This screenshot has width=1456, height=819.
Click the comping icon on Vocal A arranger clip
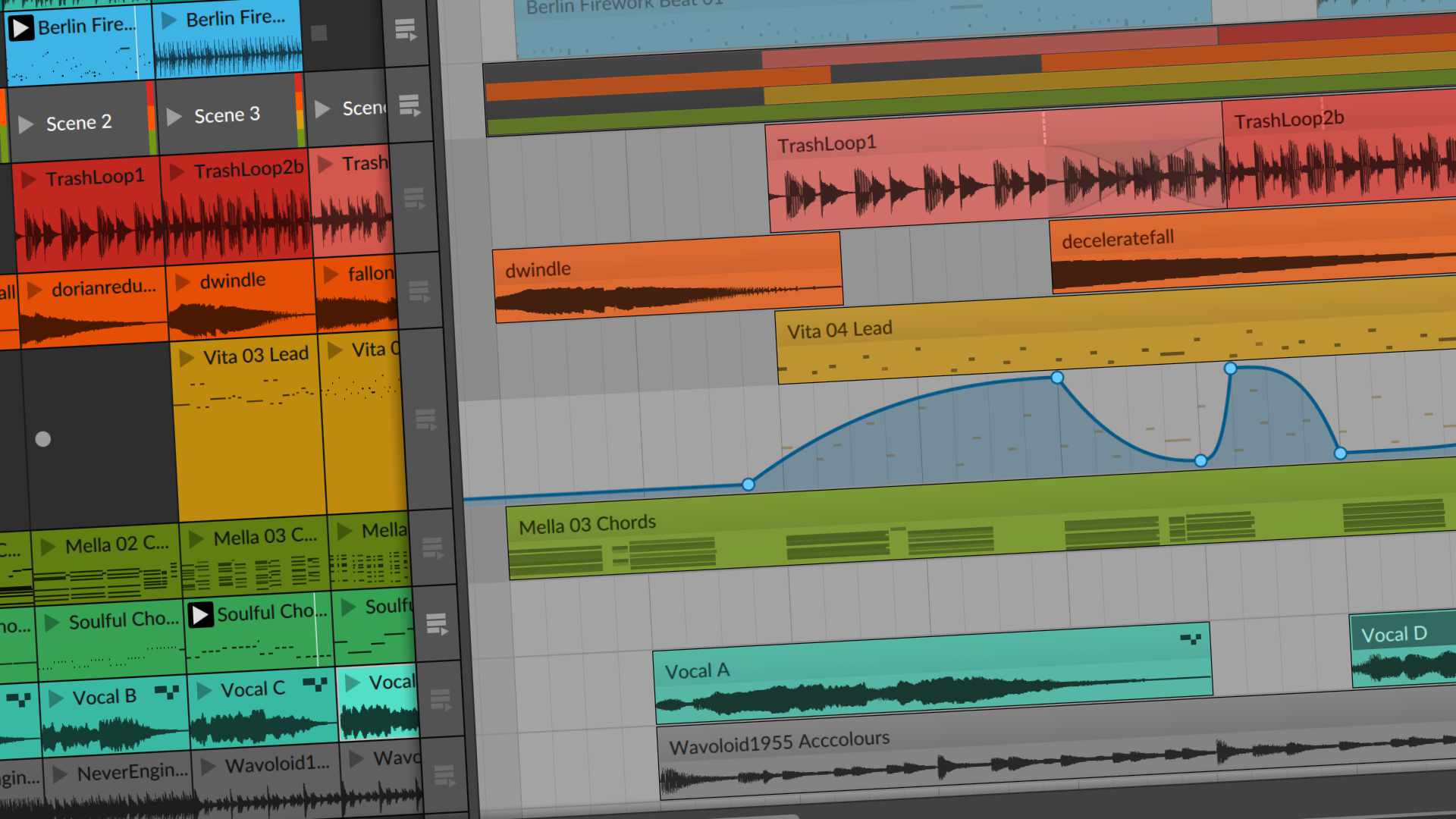coord(1191,639)
